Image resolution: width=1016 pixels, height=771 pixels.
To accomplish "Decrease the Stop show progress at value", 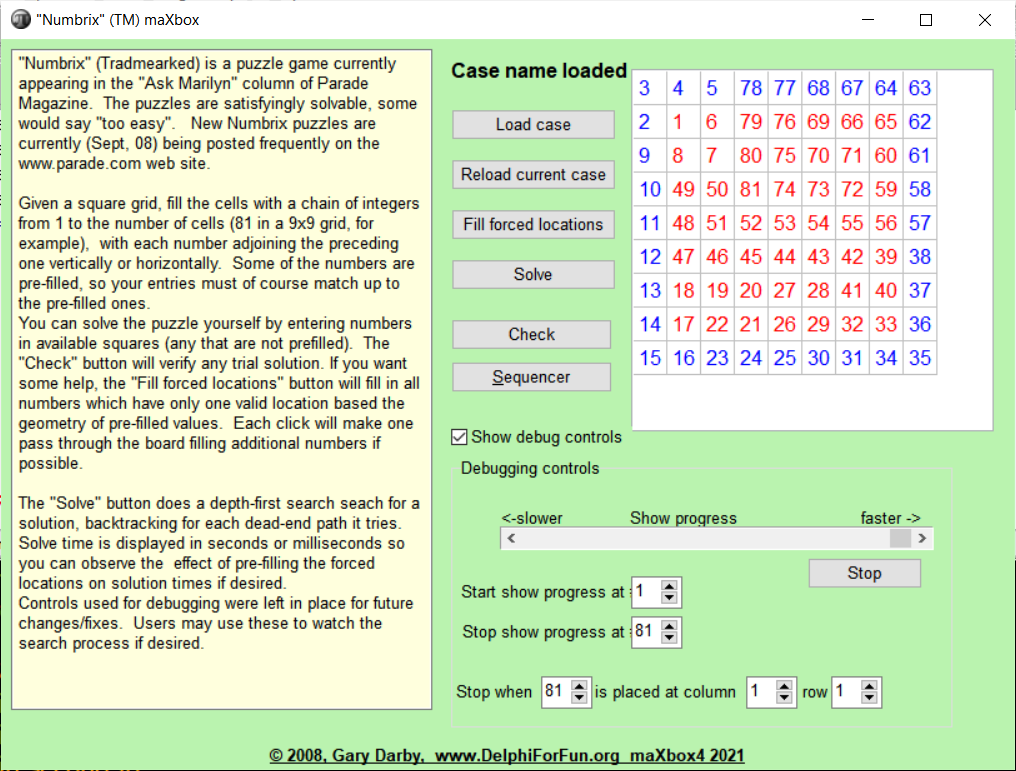I will point(670,638).
